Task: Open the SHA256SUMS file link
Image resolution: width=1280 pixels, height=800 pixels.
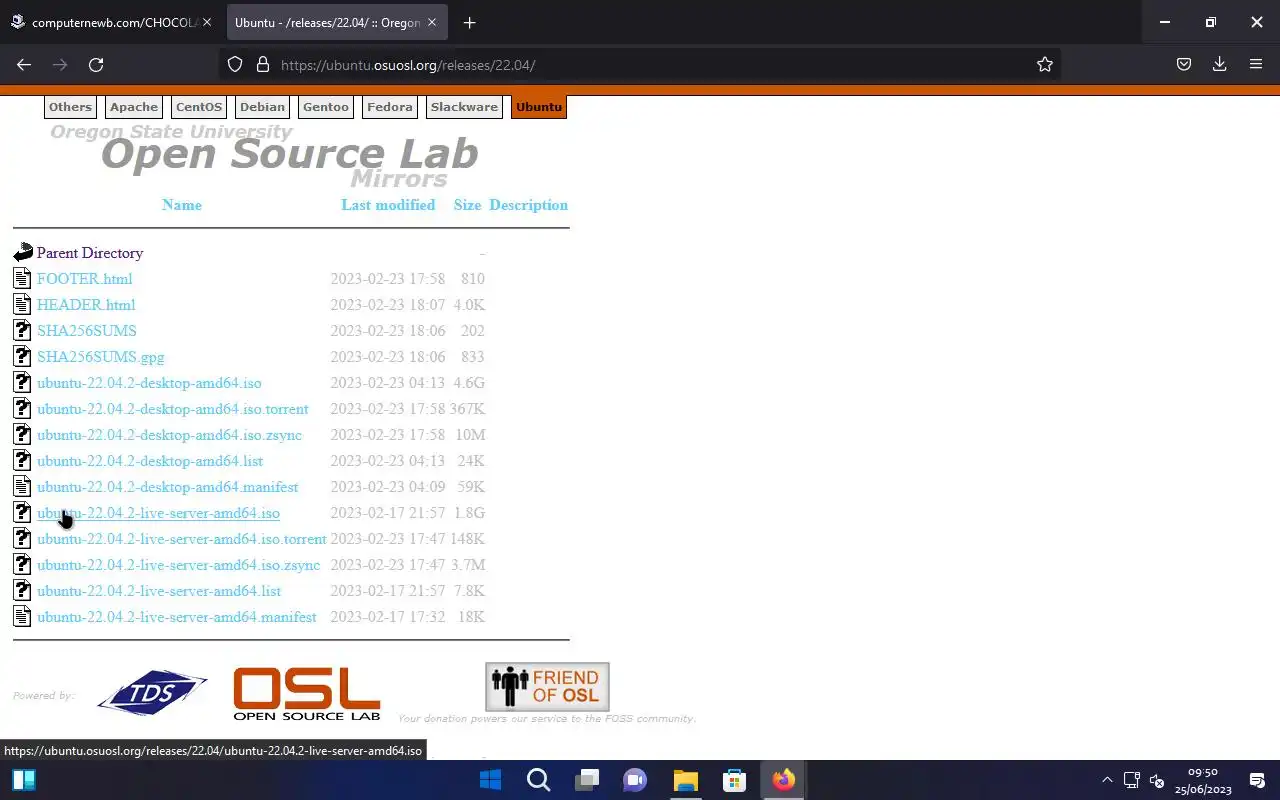Action: (x=87, y=331)
